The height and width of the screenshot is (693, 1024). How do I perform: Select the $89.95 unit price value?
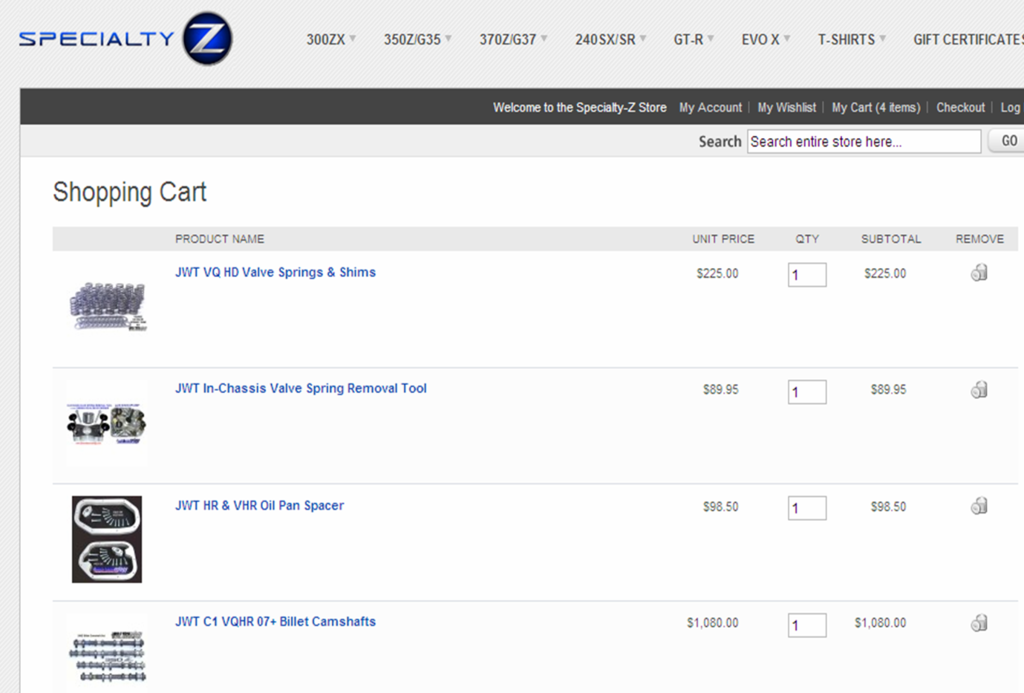(720, 390)
